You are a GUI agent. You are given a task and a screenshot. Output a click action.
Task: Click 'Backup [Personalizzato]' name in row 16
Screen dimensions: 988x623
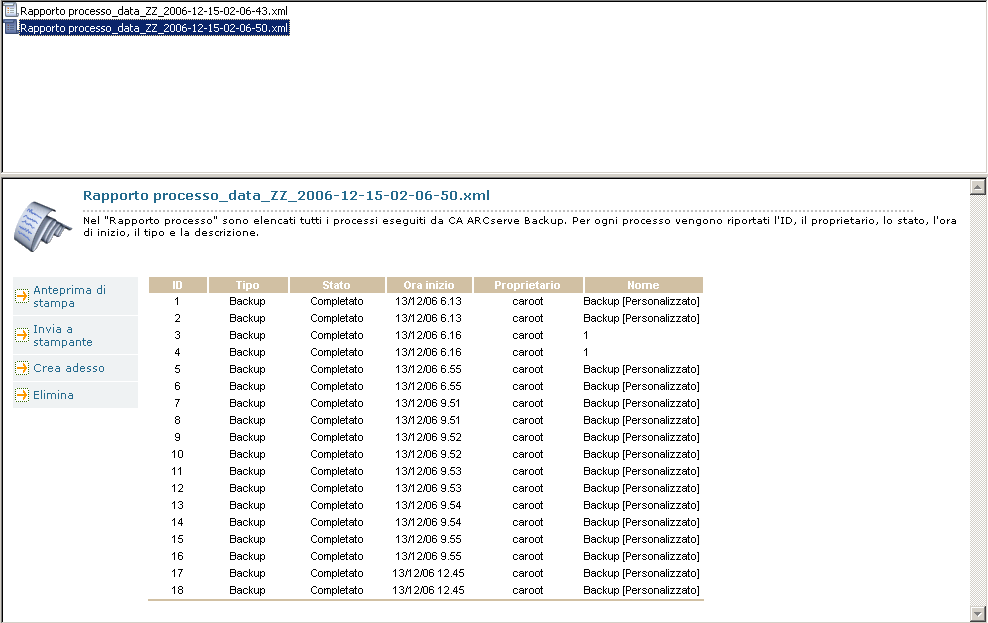point(641,557)
